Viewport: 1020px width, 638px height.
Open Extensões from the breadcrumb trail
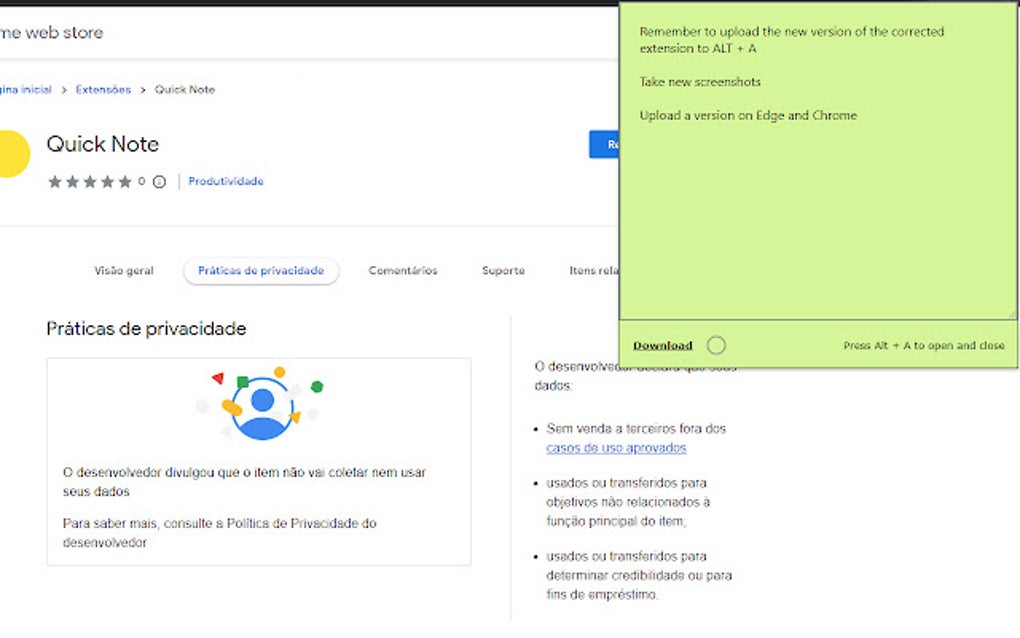[x=103, y=89]
